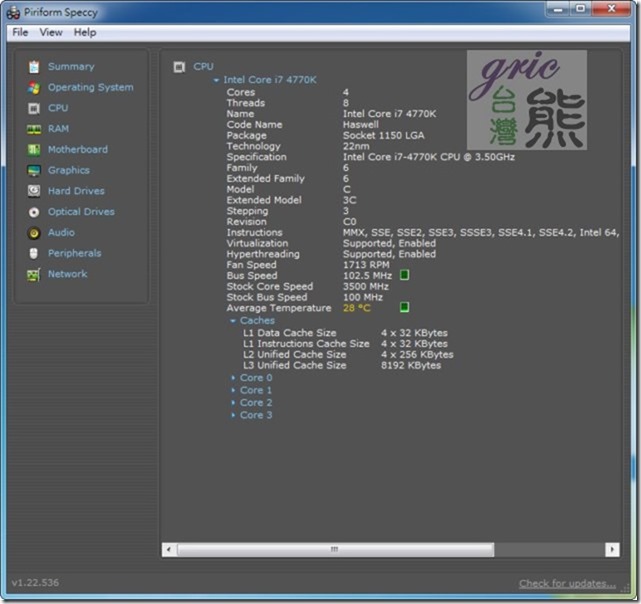Click the Bus Speed value 102.5 MHz
641x604 pixels.
click(x=367, y=276)
